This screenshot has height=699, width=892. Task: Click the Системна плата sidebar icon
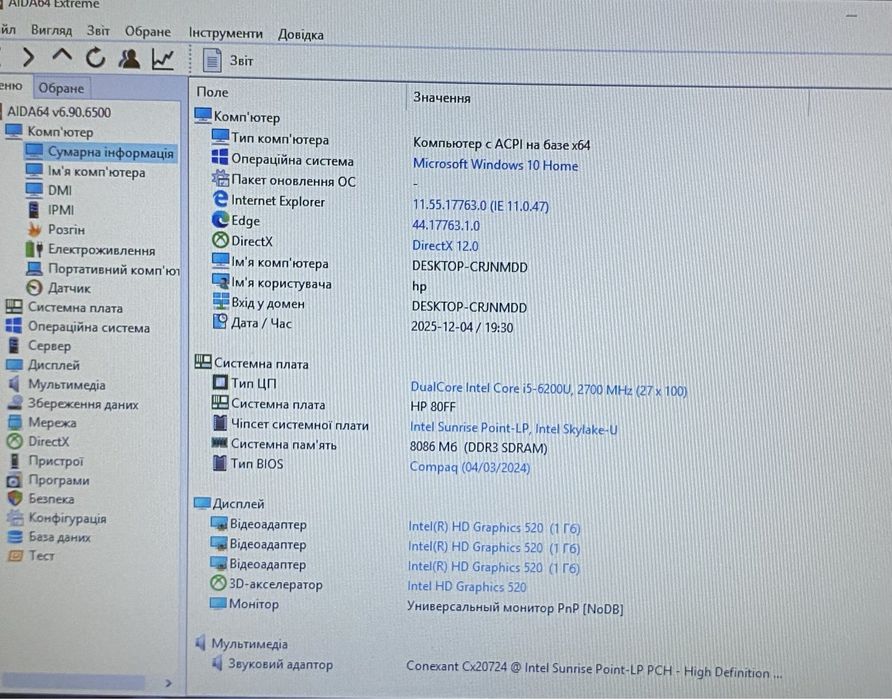coord(14,307)
